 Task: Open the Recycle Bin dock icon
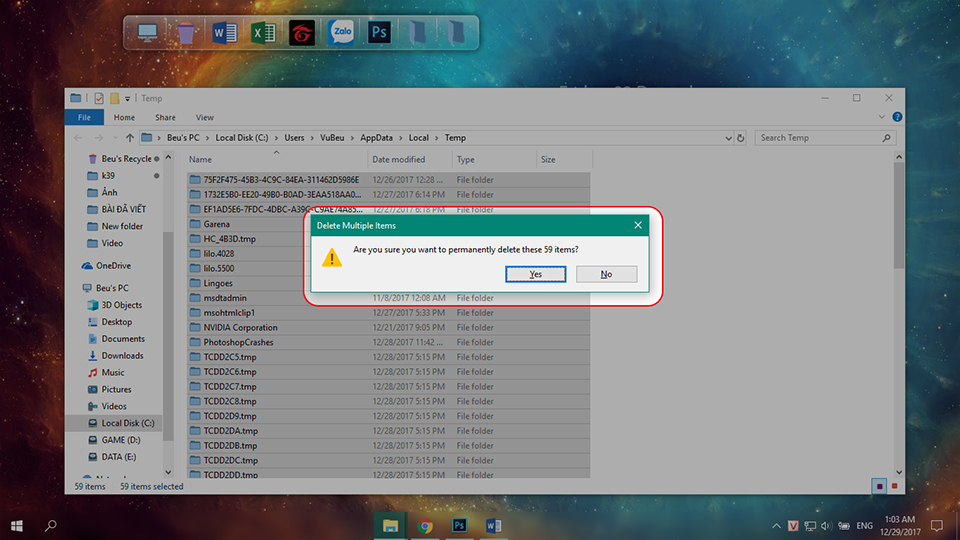tap(186, 32)
